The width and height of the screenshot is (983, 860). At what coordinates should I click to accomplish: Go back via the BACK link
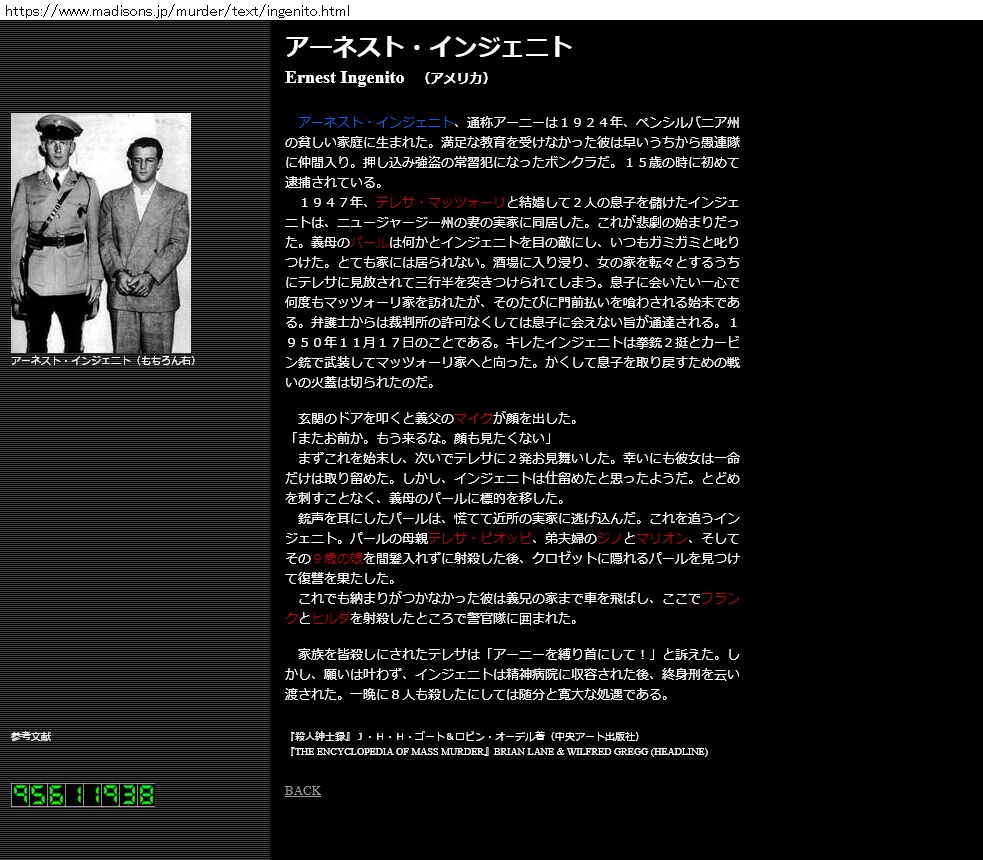[303, 791]
